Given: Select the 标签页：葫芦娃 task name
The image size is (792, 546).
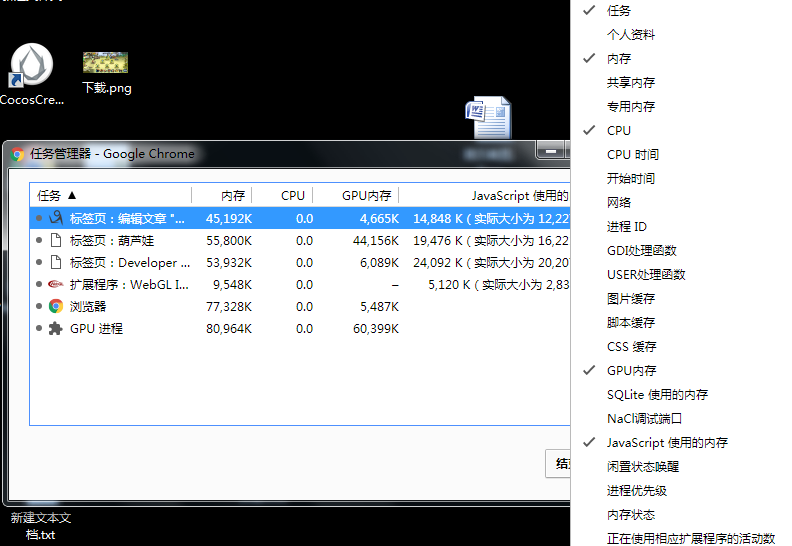Looking at the screenshot, I should 112,240.
